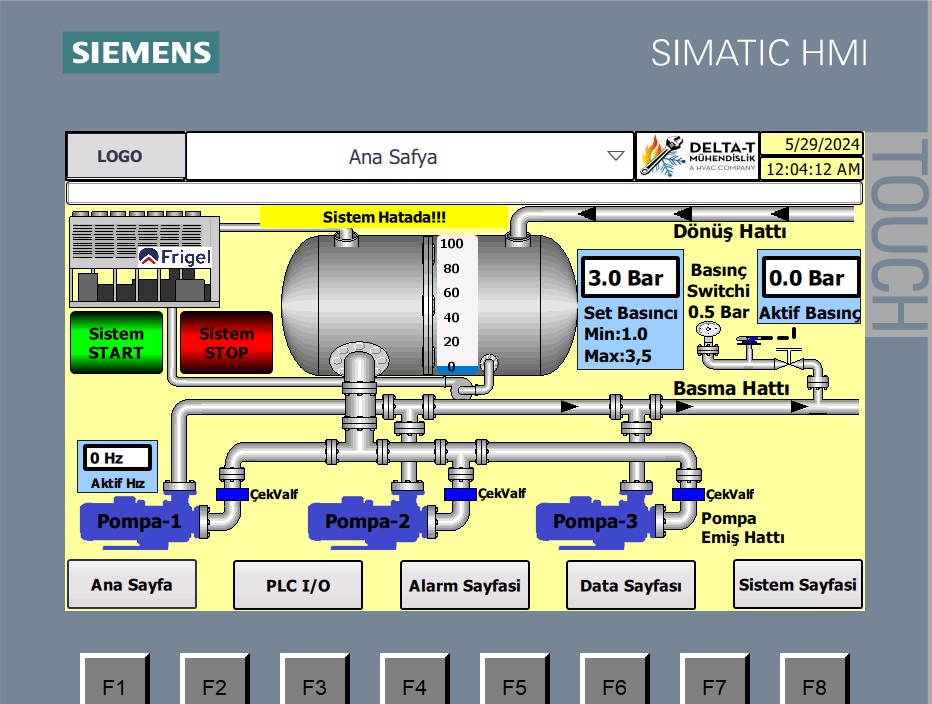Go to the Data Sayfası page
The height and width of the screenshot is (704, 932).
[631, 585]
